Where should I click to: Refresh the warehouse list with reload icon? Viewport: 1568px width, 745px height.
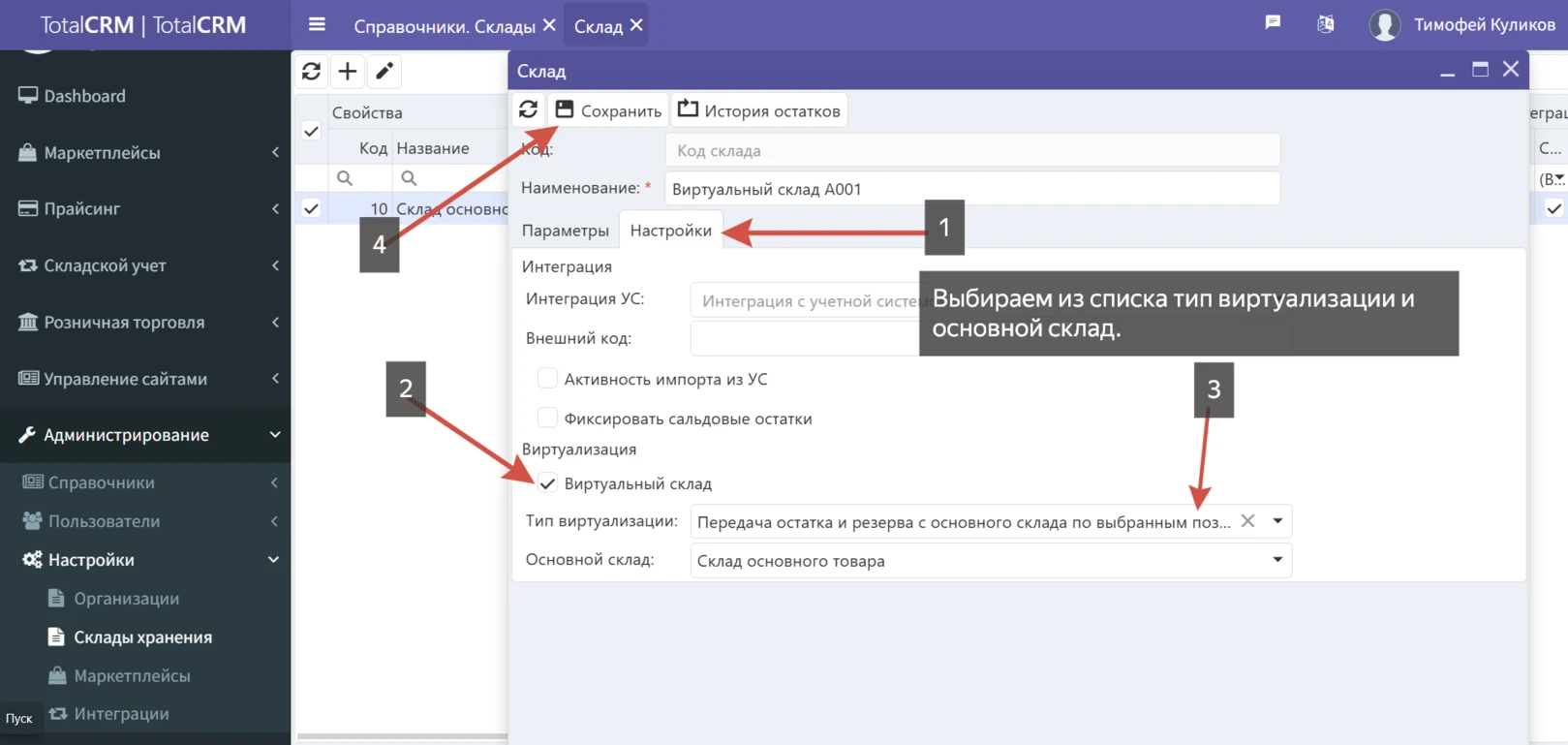pyautogui.click(x=311, y=71)
